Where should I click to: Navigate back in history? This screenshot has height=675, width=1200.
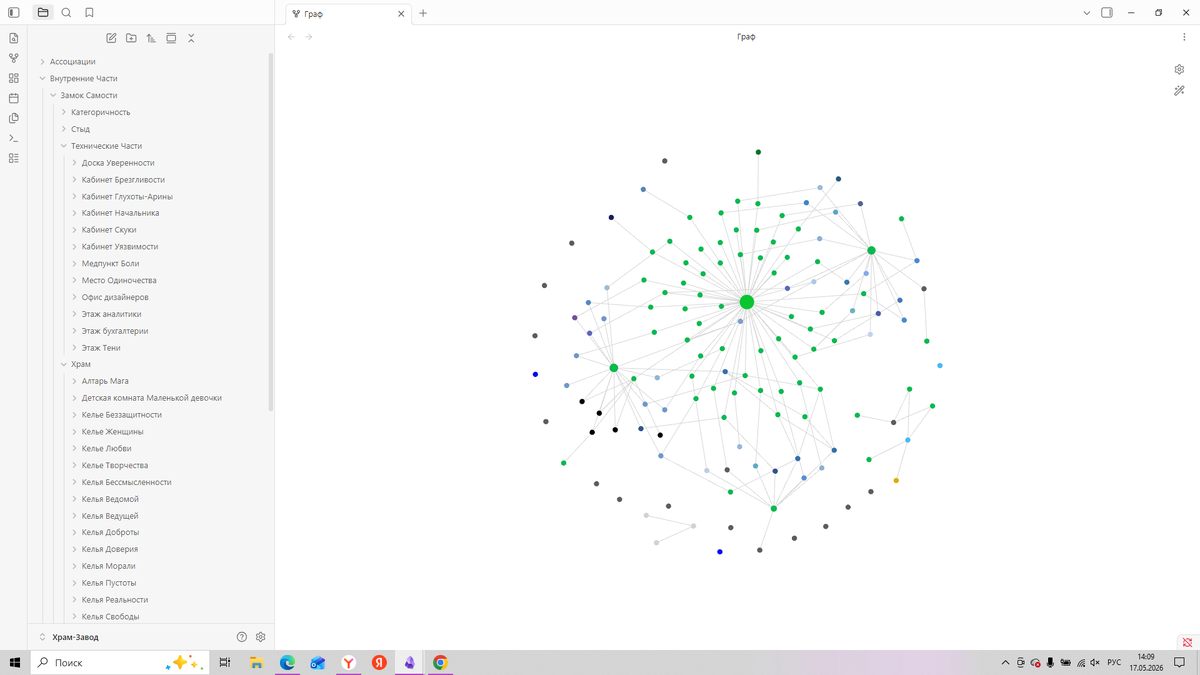pos(291,37)
